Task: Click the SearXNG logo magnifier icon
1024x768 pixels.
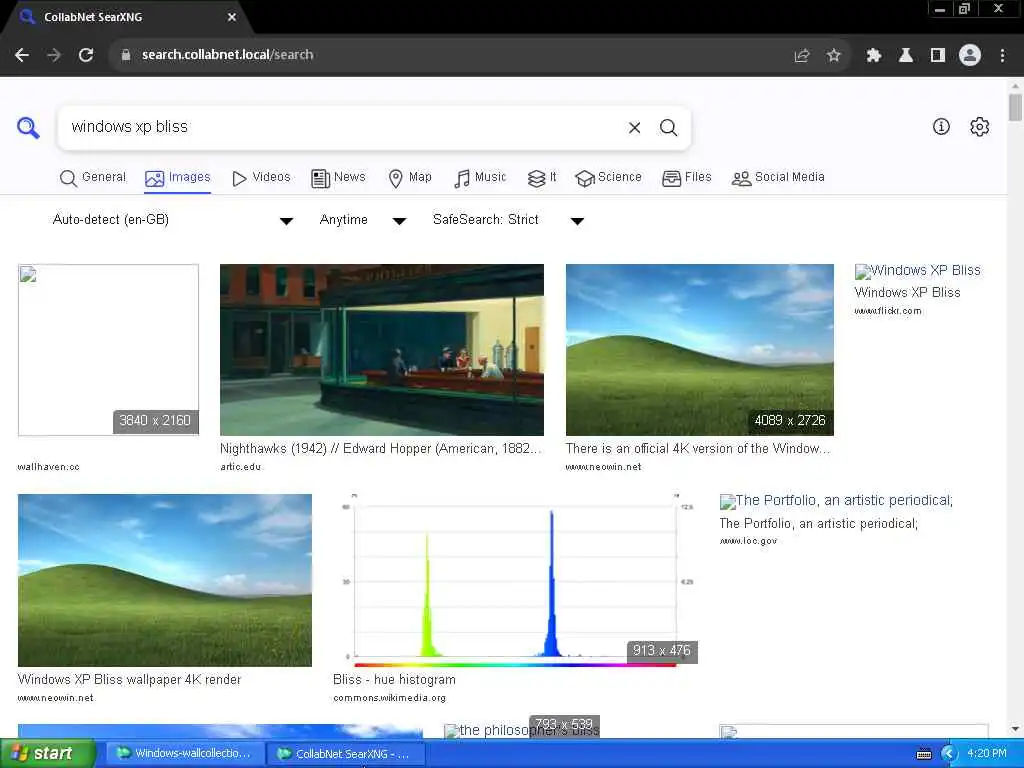Action: click(28, 127)
